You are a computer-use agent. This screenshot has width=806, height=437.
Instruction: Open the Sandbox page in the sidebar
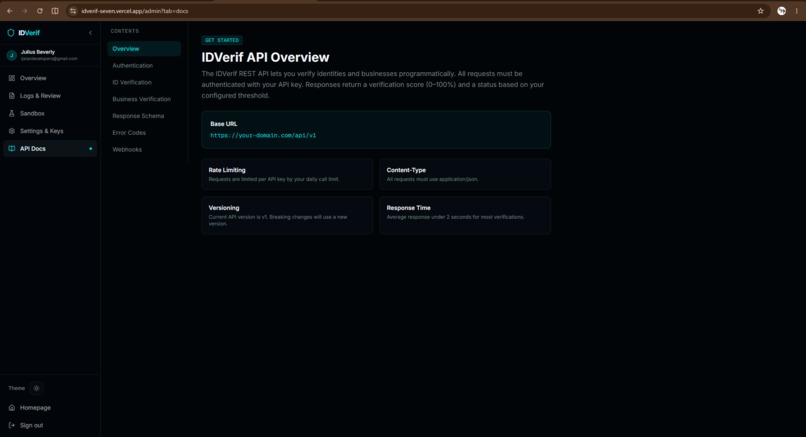(x=50, y=113)
